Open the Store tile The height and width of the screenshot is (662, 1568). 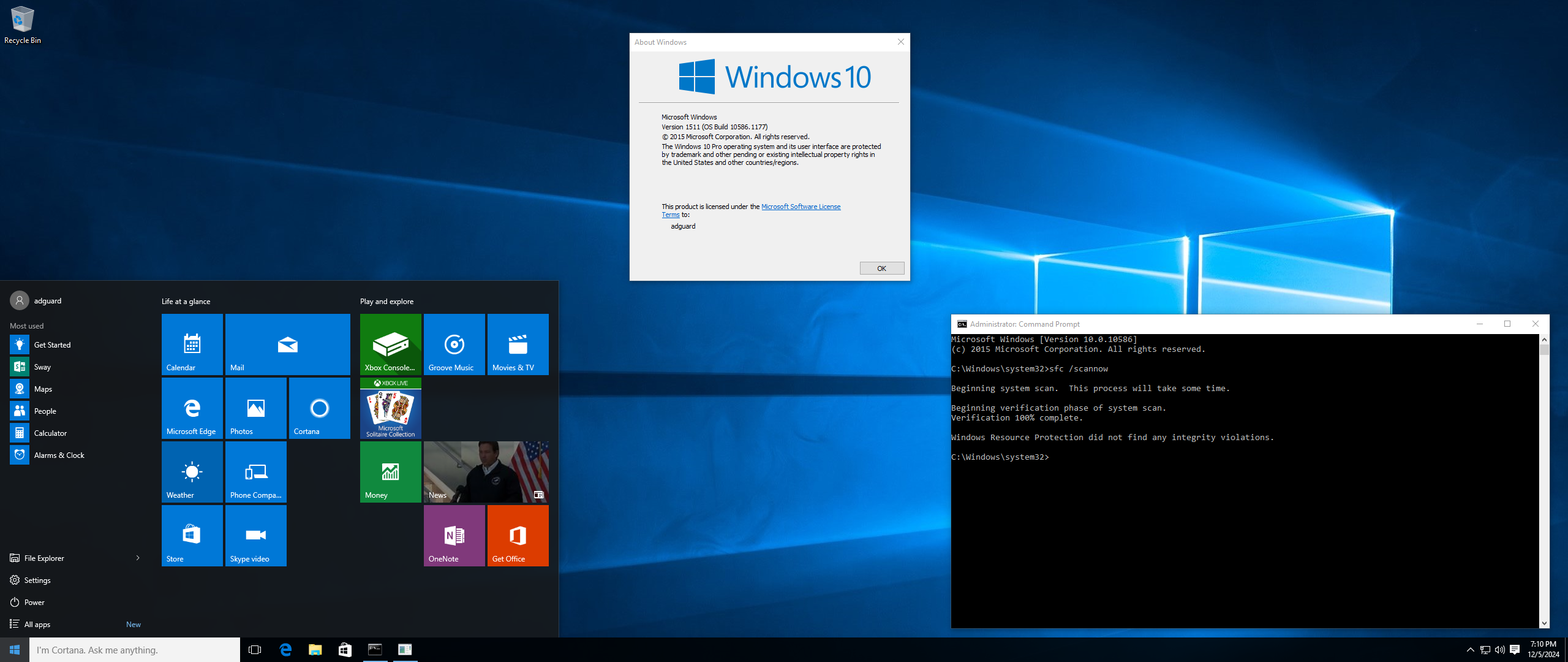[192, 536]
